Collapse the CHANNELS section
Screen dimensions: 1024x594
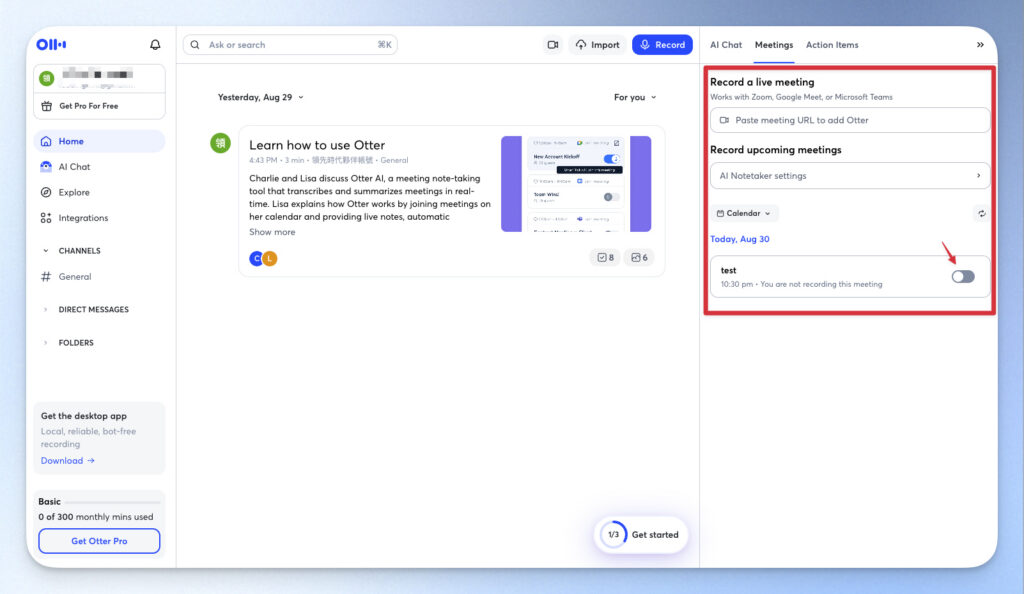(x=46, y=251)
